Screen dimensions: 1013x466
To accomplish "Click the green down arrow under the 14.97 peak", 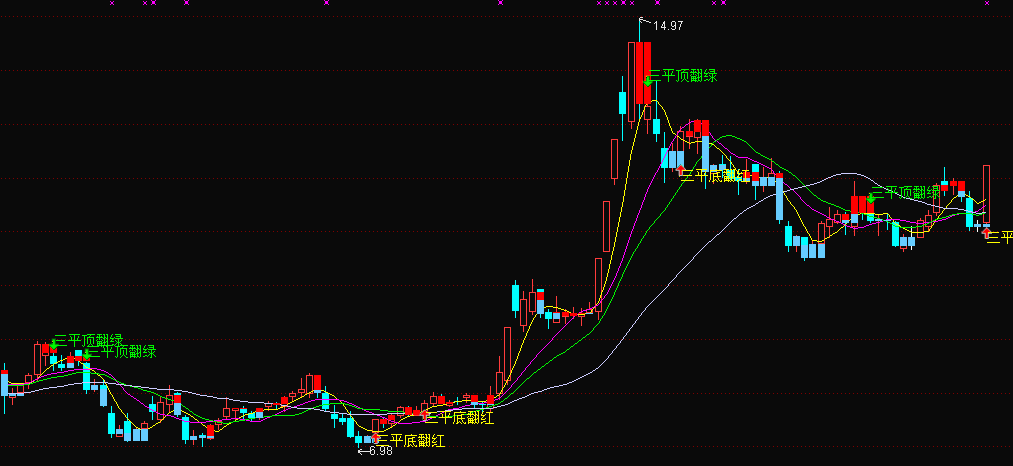I will point(647,81).
